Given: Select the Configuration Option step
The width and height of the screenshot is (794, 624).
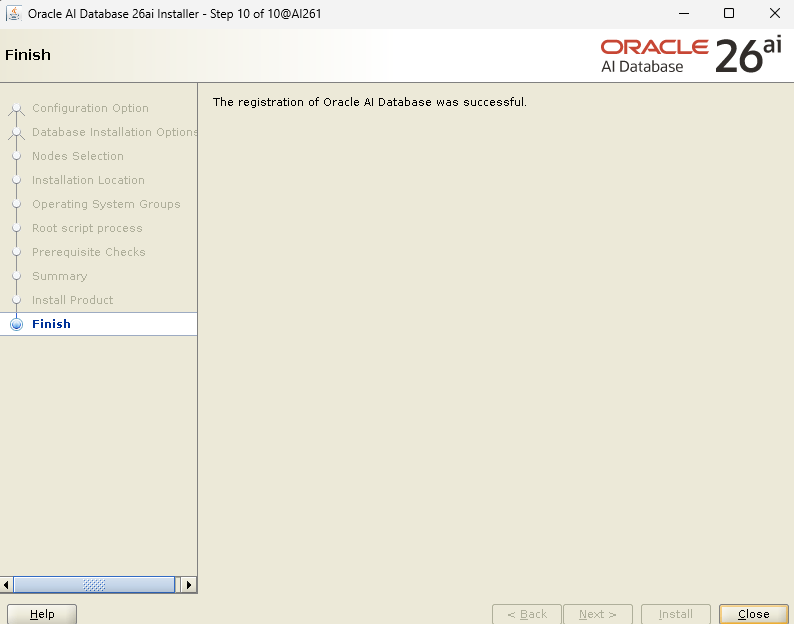Looking at the screenshot, I should [90, 108].
